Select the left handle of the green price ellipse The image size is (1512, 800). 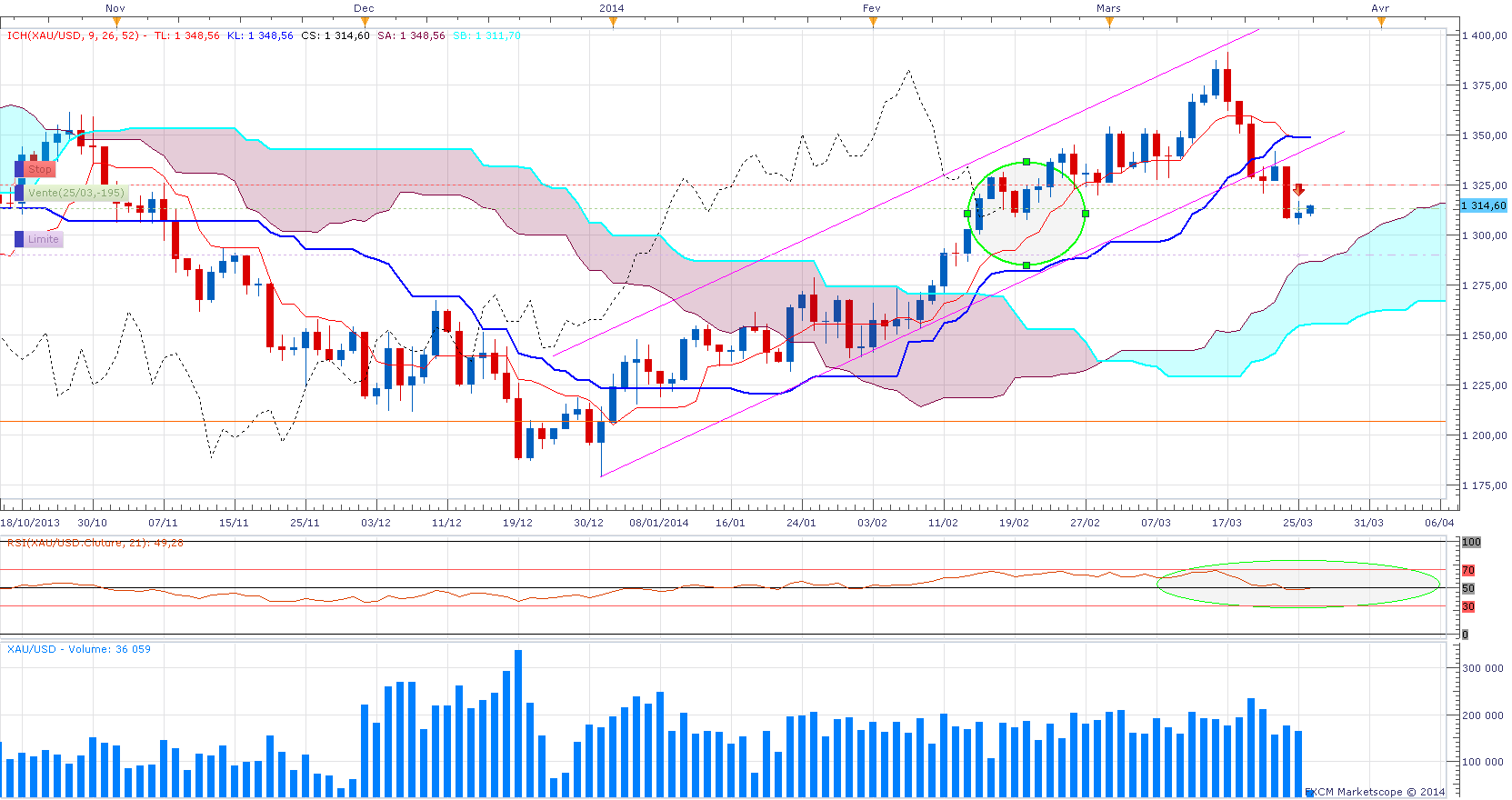pos(967,214)
